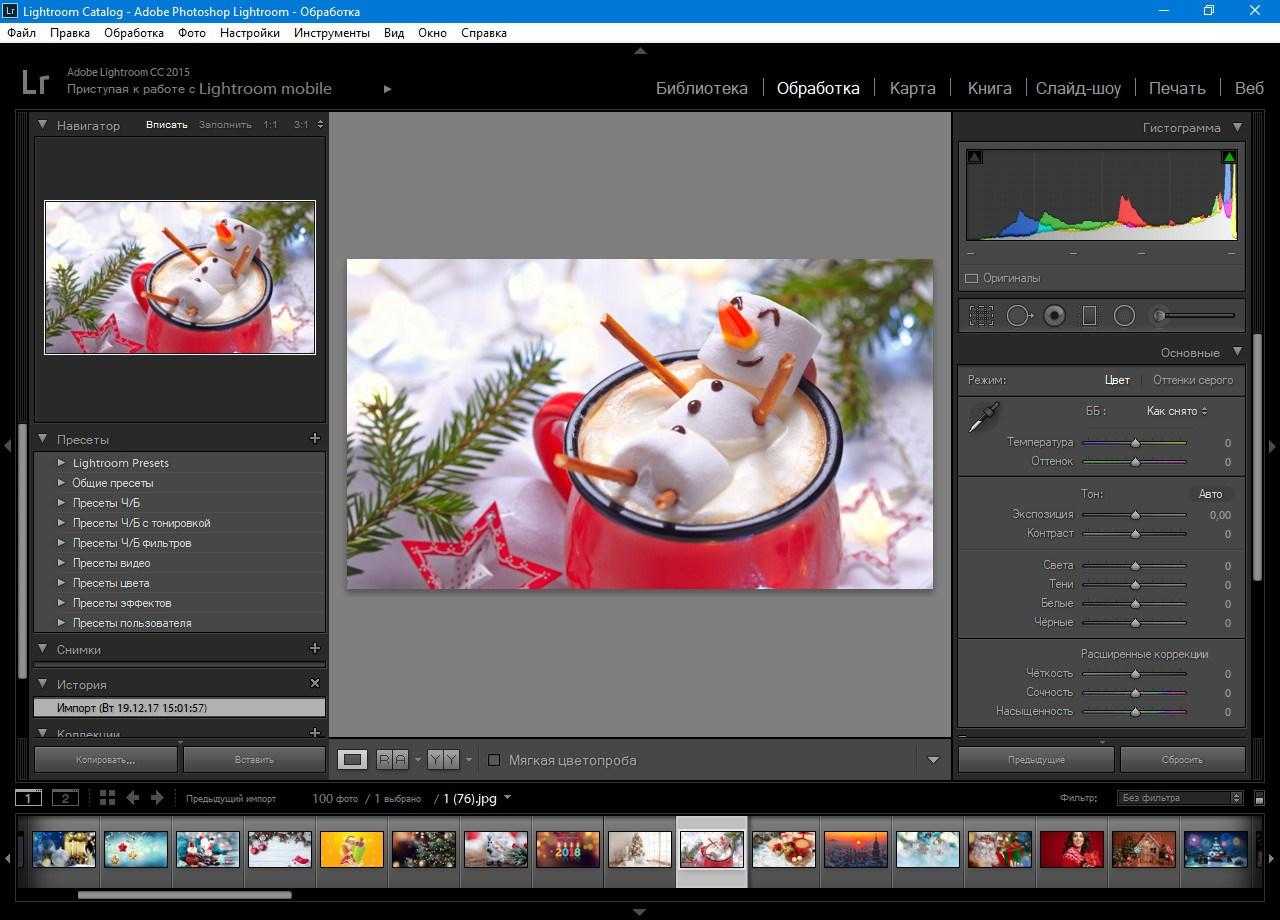The width and height of the screenshot is (1280, 920).
Task: Select the Crop Overlay tool
Action: (x=981, y=316)
